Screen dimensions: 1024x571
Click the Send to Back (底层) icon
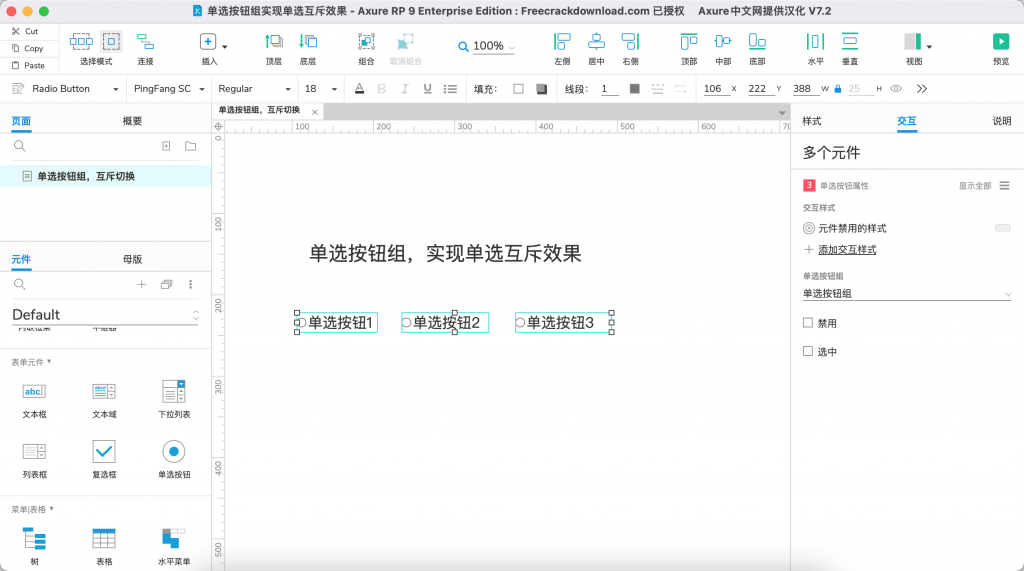click(x=308, y=42)
